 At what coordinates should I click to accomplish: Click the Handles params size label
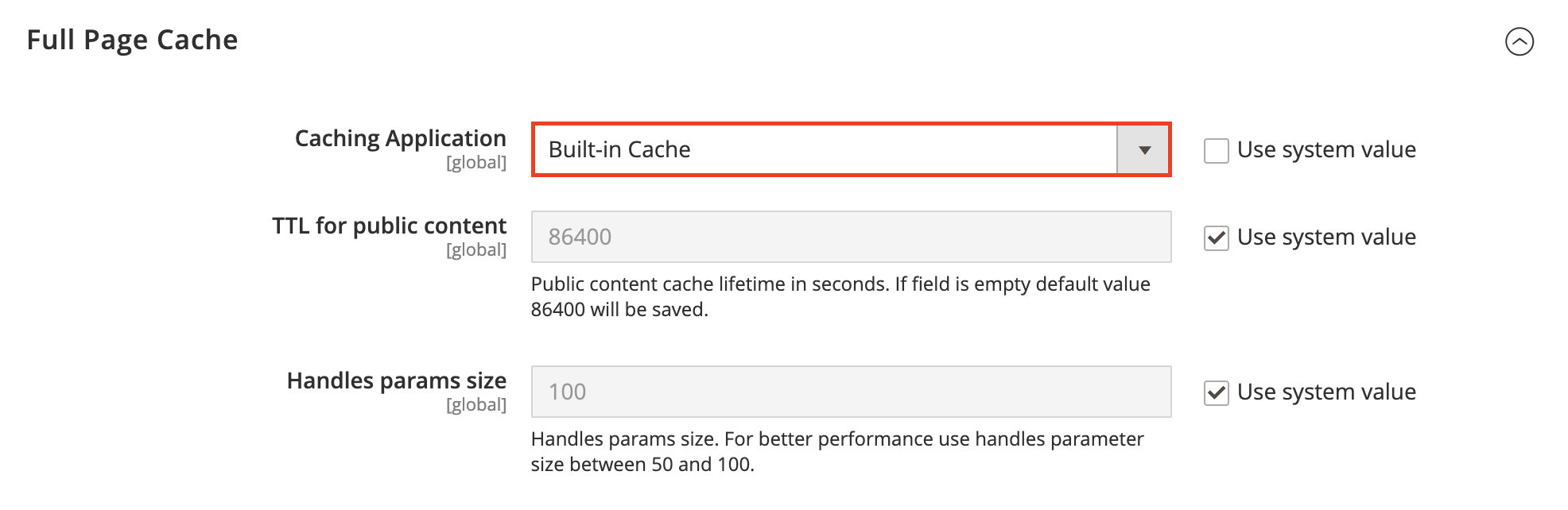(397, 381)
